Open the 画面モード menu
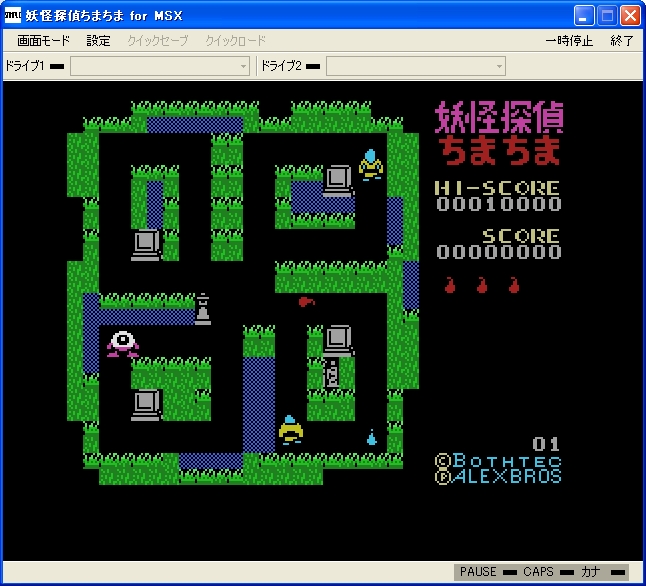The image size is (646, 586). [43, 41]
